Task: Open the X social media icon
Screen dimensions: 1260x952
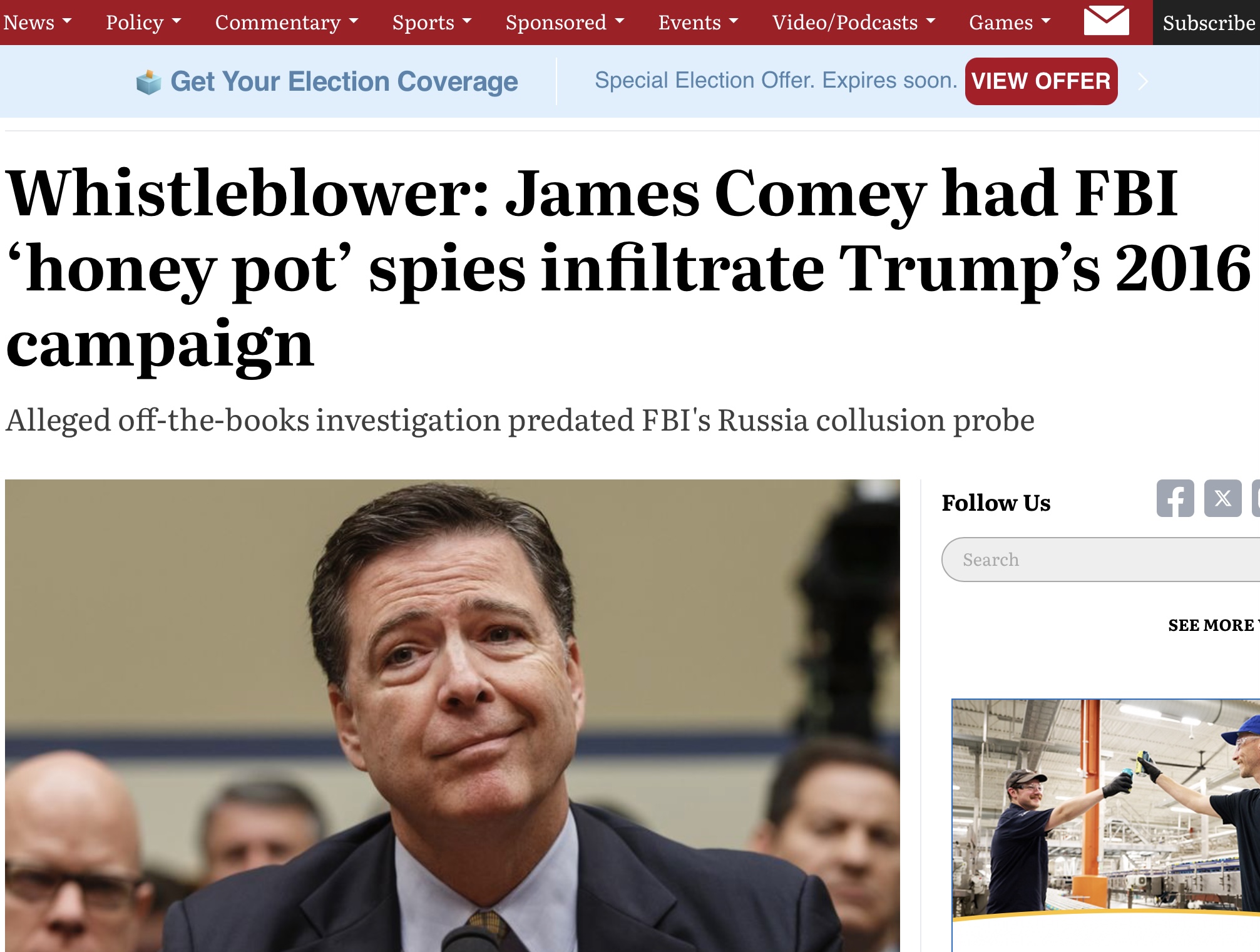Action: click(1222, 498)
